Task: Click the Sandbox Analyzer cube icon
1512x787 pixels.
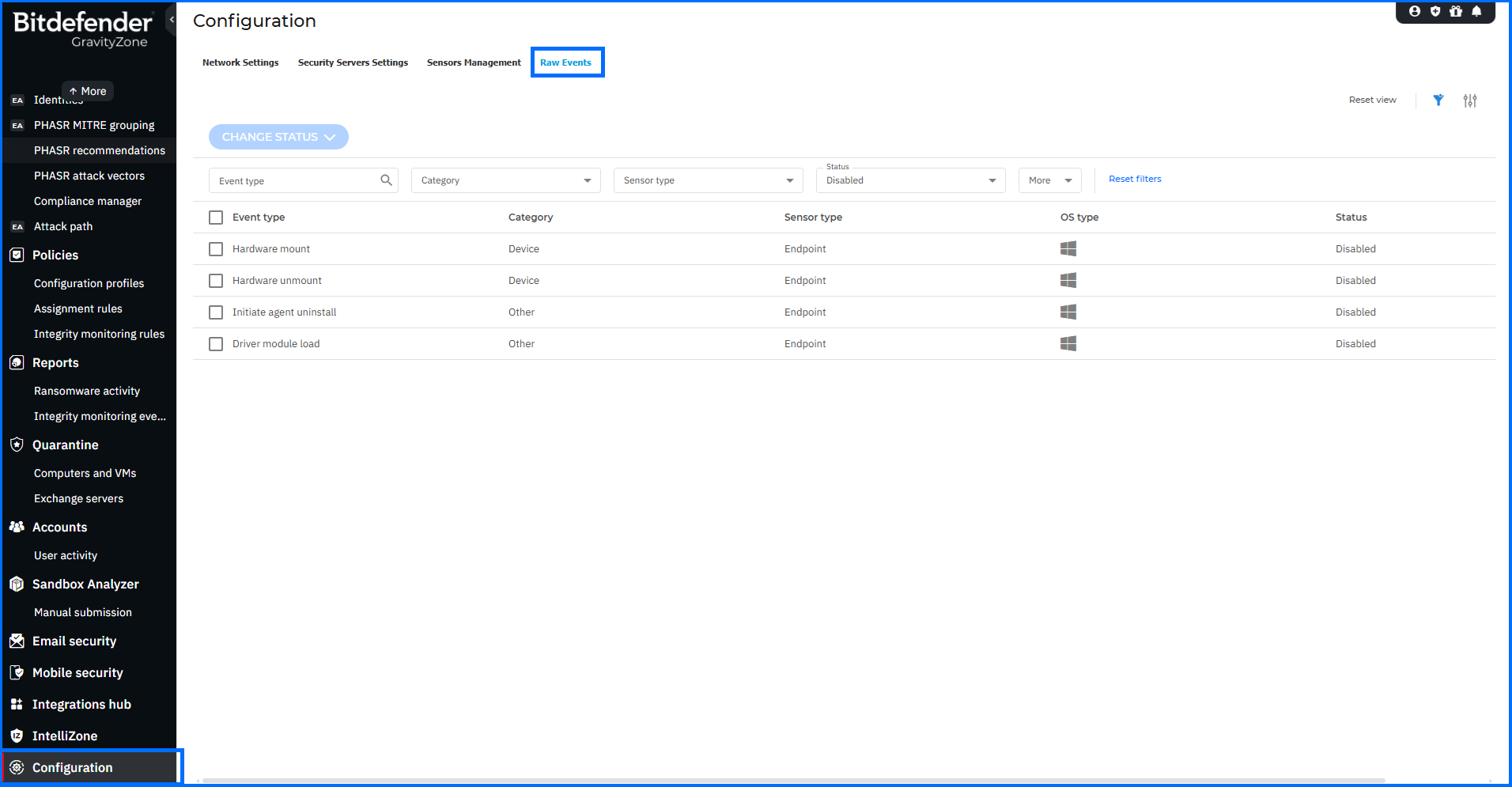Action: click(x=17, y=584)
